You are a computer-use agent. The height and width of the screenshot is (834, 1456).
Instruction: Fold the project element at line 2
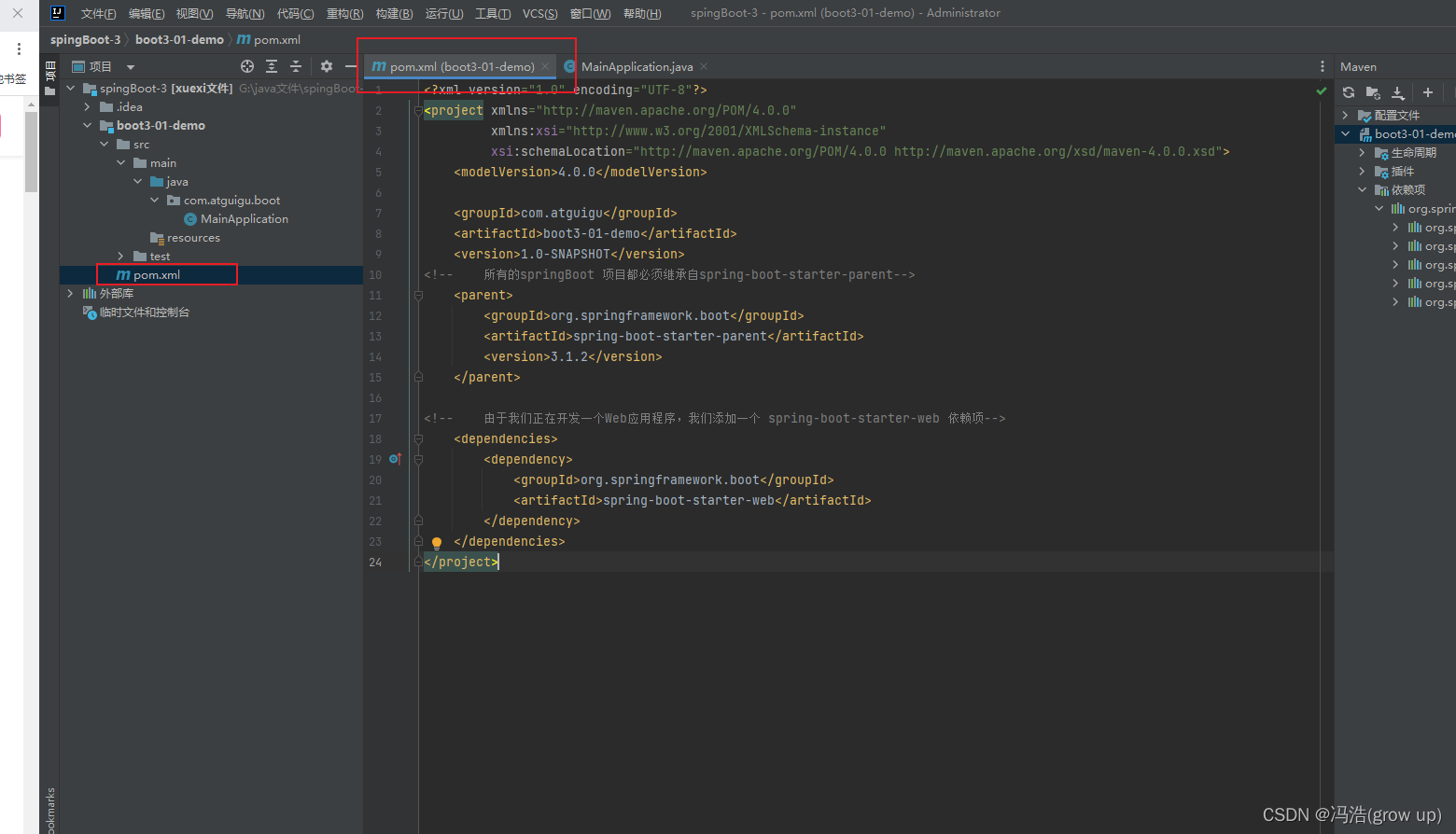click(x=418, y=110)
